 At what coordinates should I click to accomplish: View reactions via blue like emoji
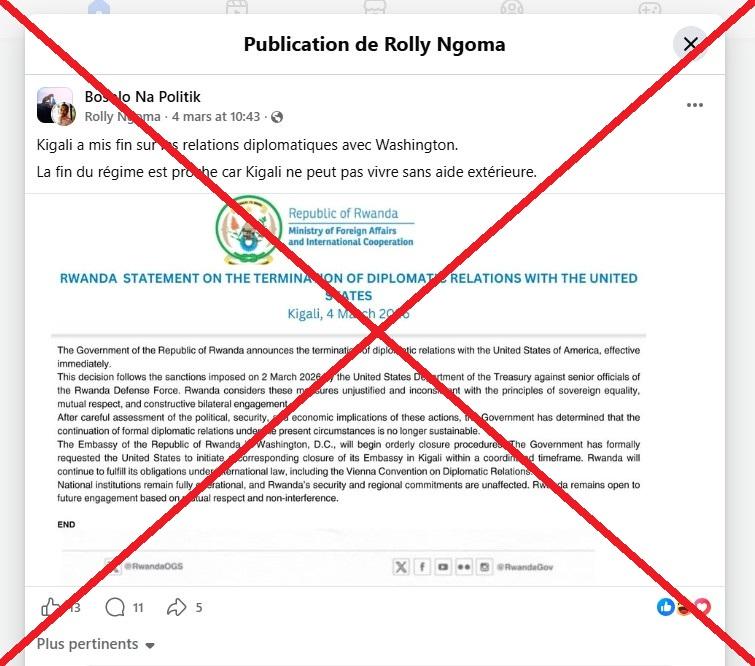[x=666, y=607]
